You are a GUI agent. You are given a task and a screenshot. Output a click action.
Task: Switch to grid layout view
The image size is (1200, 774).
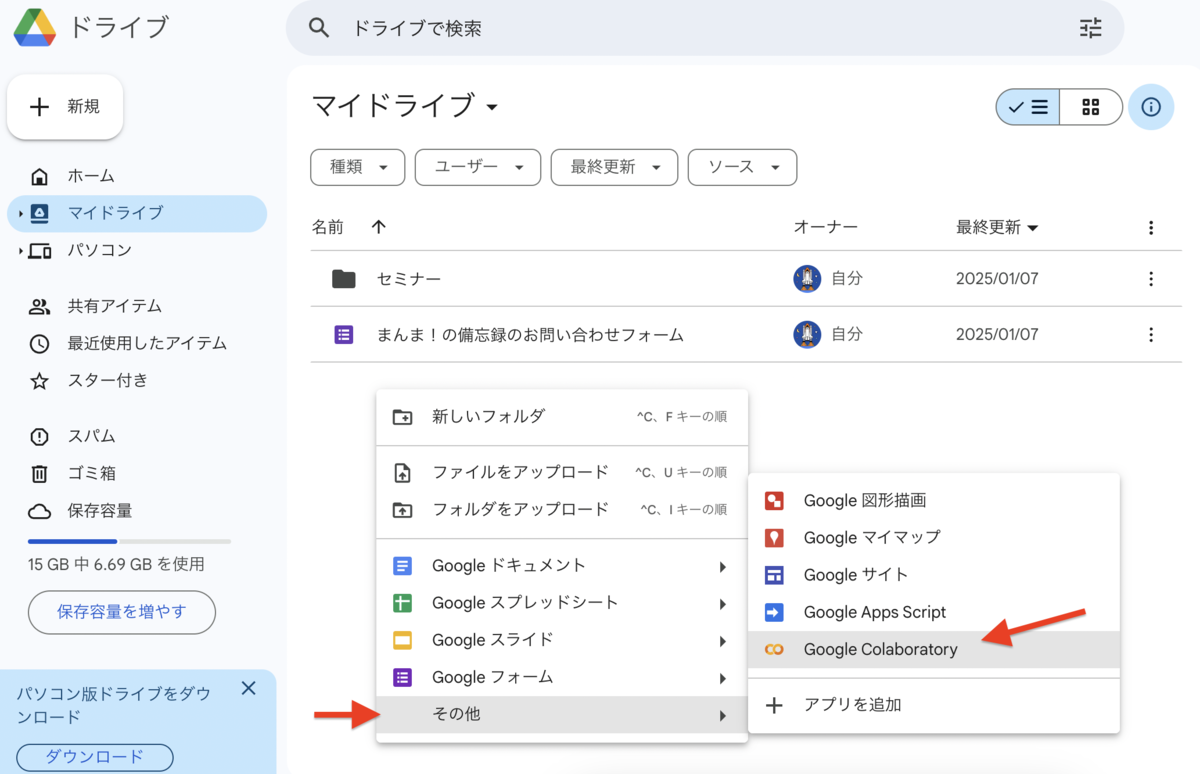click(1091, 107)
